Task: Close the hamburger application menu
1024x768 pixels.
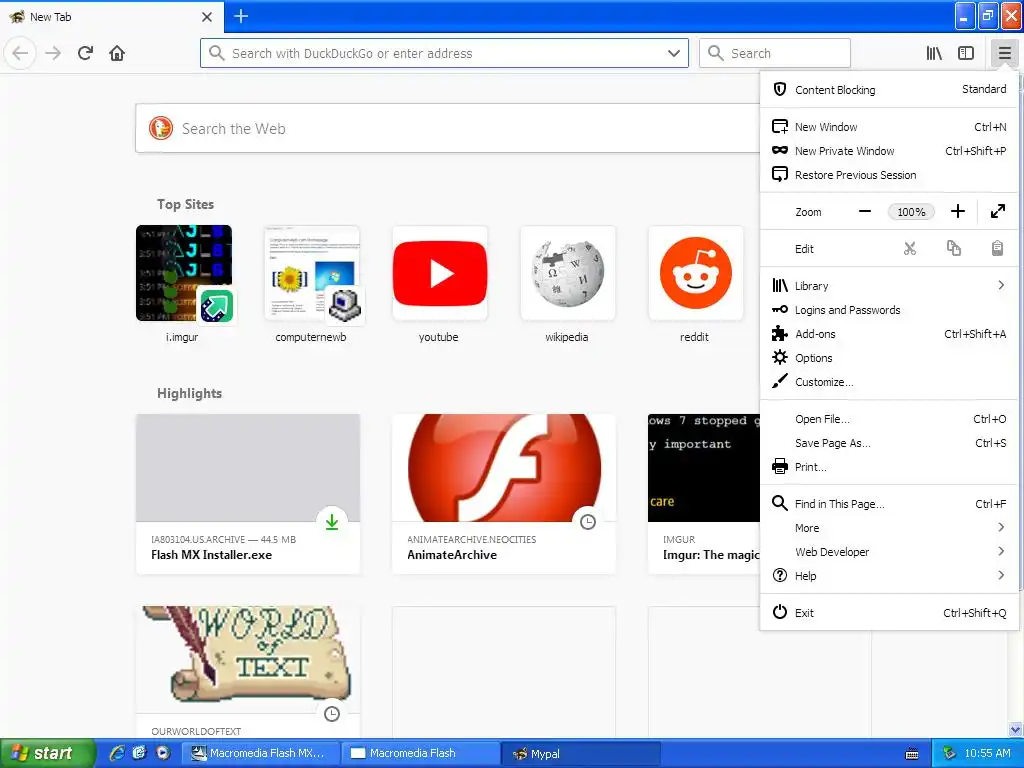Action: coord(1004,53)
